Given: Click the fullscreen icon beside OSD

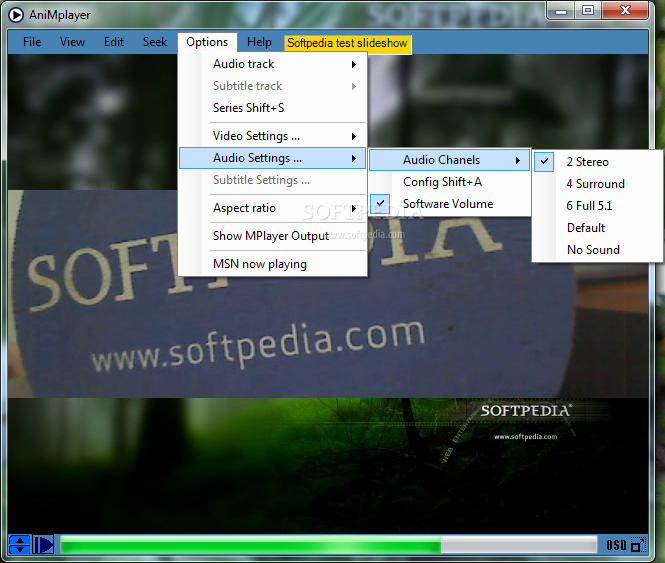Looking at the screenshot, I should pyautogui.click(x=638, y=545).
